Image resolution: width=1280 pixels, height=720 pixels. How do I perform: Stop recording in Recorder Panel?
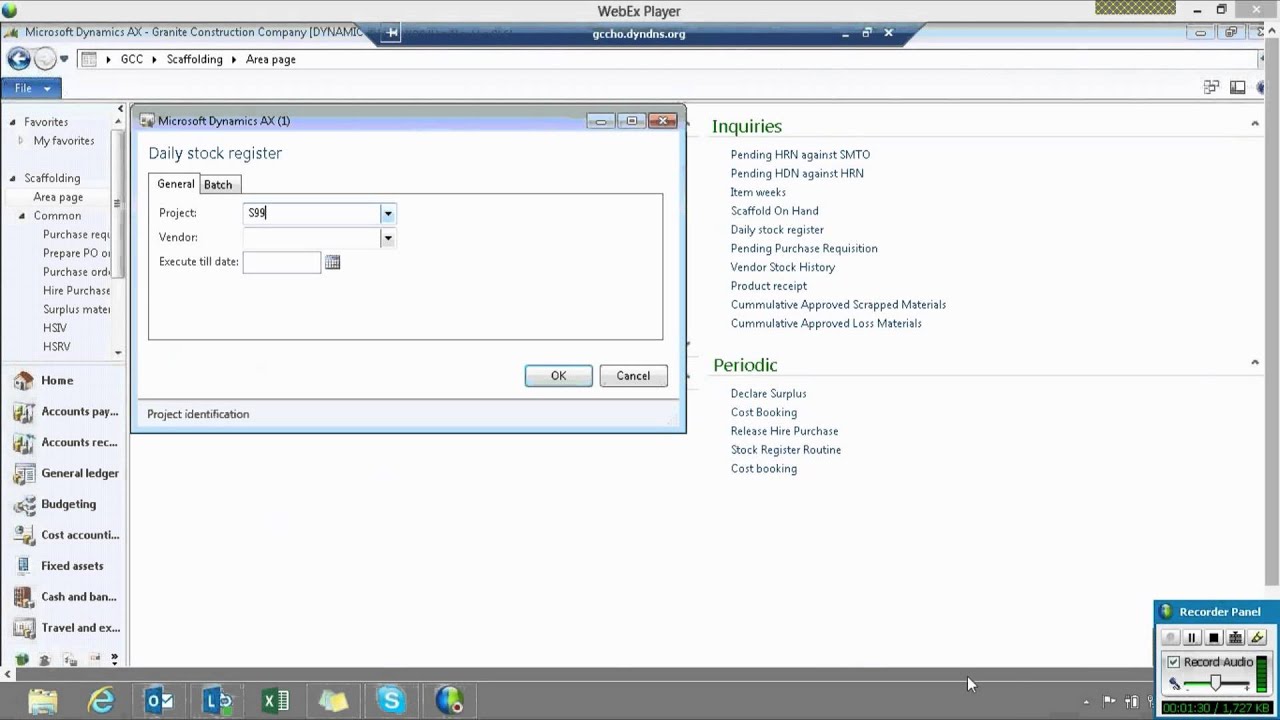[1213, 638]
